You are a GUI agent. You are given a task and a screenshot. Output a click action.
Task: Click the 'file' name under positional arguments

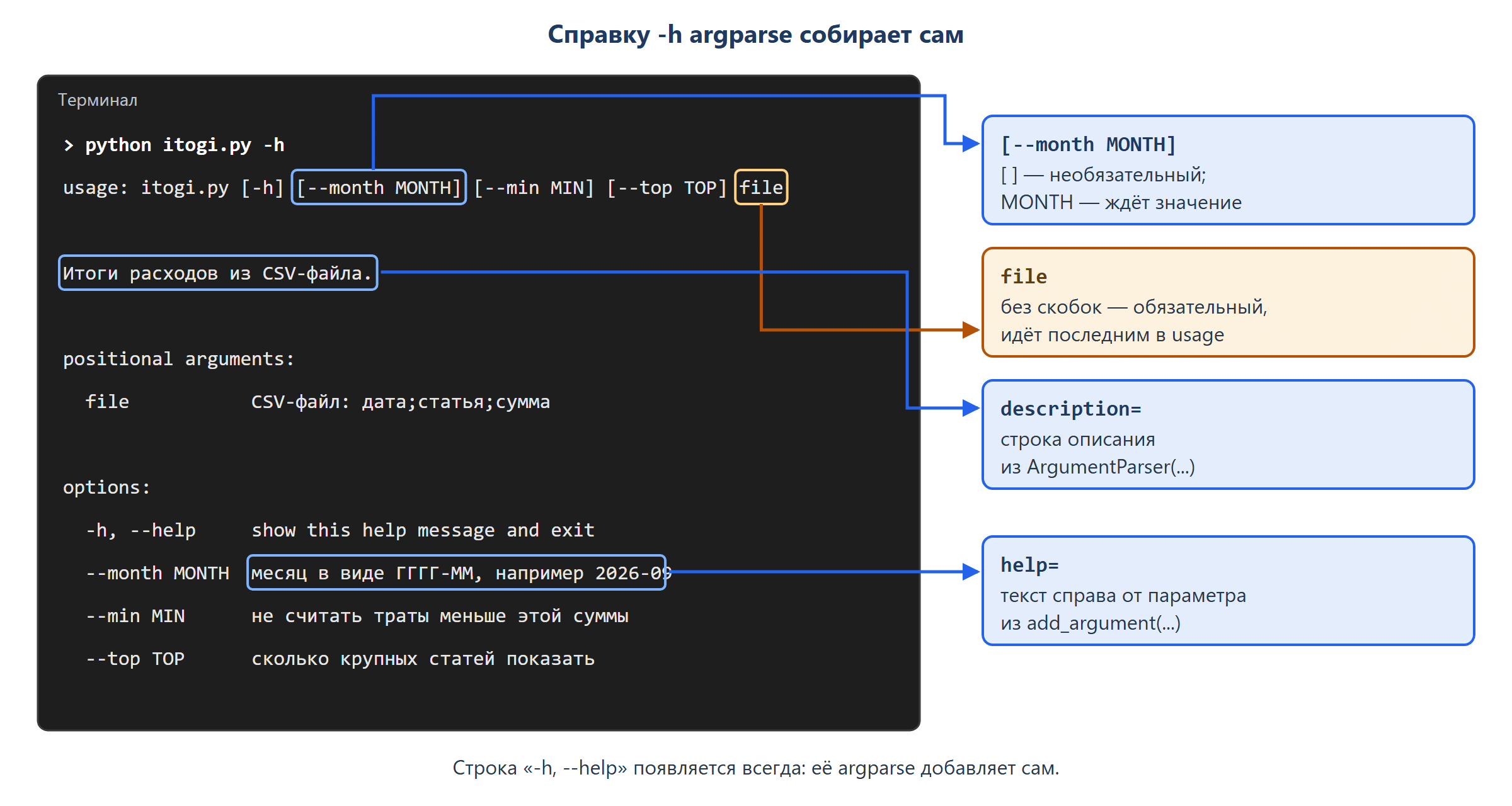(107, 402)
